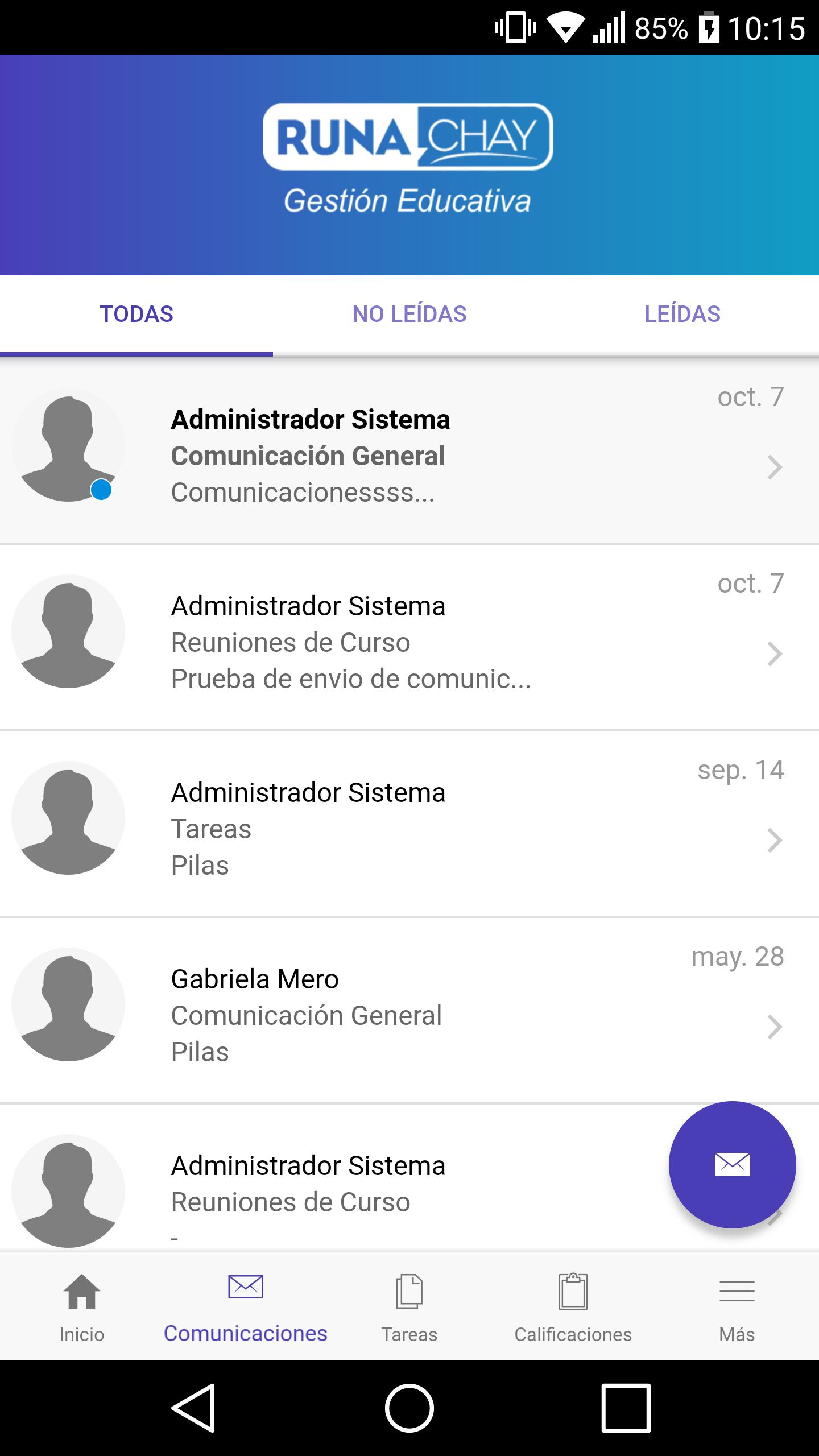Open the Más hamburger menu icon
Screen dimensions: 819x1456
(737, 1292)
